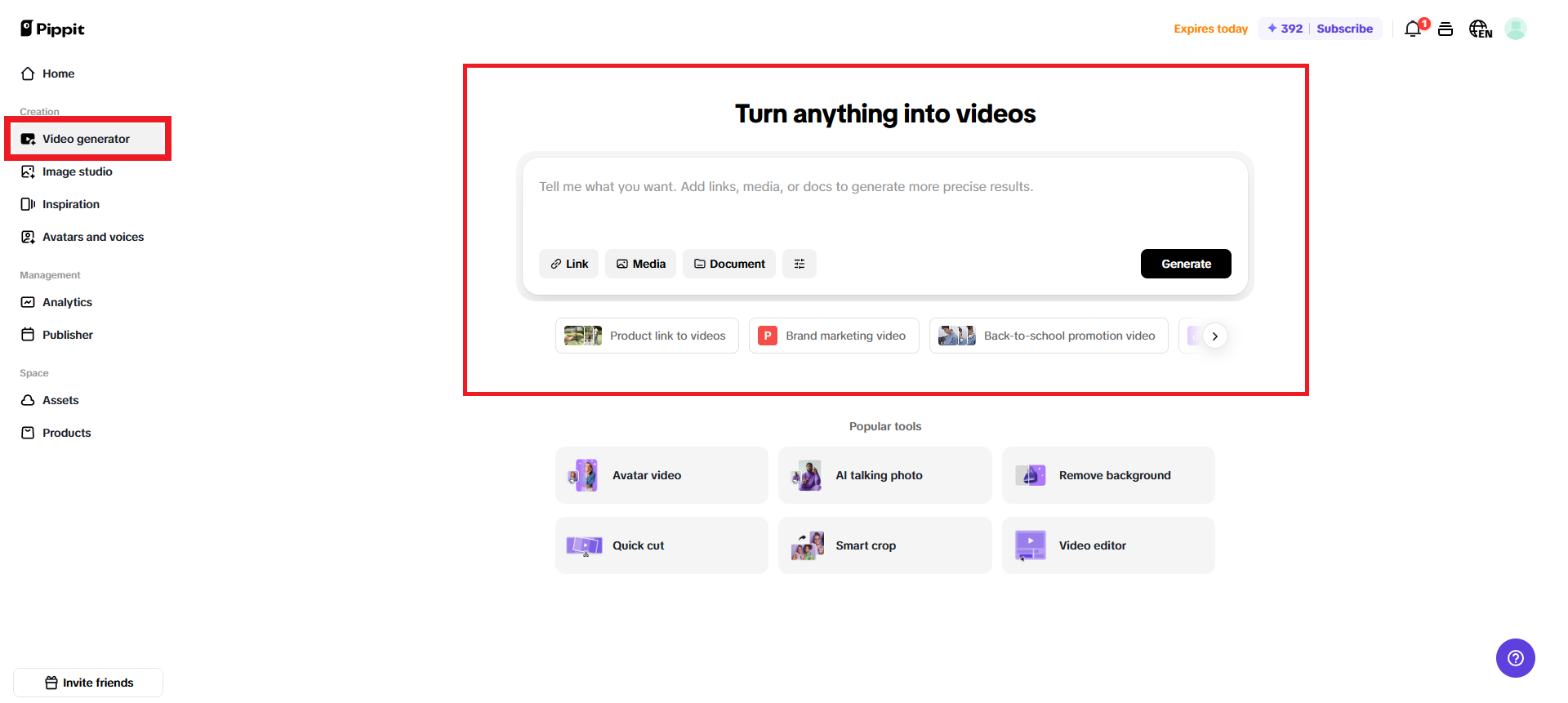Click the Invite friends button

tap(88, 683)
